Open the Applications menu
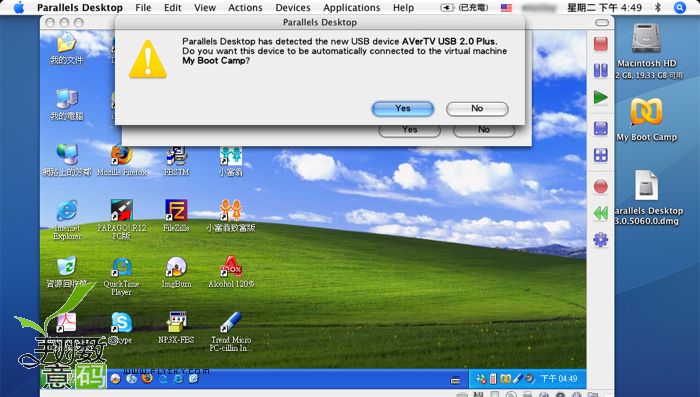This screenshot has width=700, height=397. tap(352, 8)
